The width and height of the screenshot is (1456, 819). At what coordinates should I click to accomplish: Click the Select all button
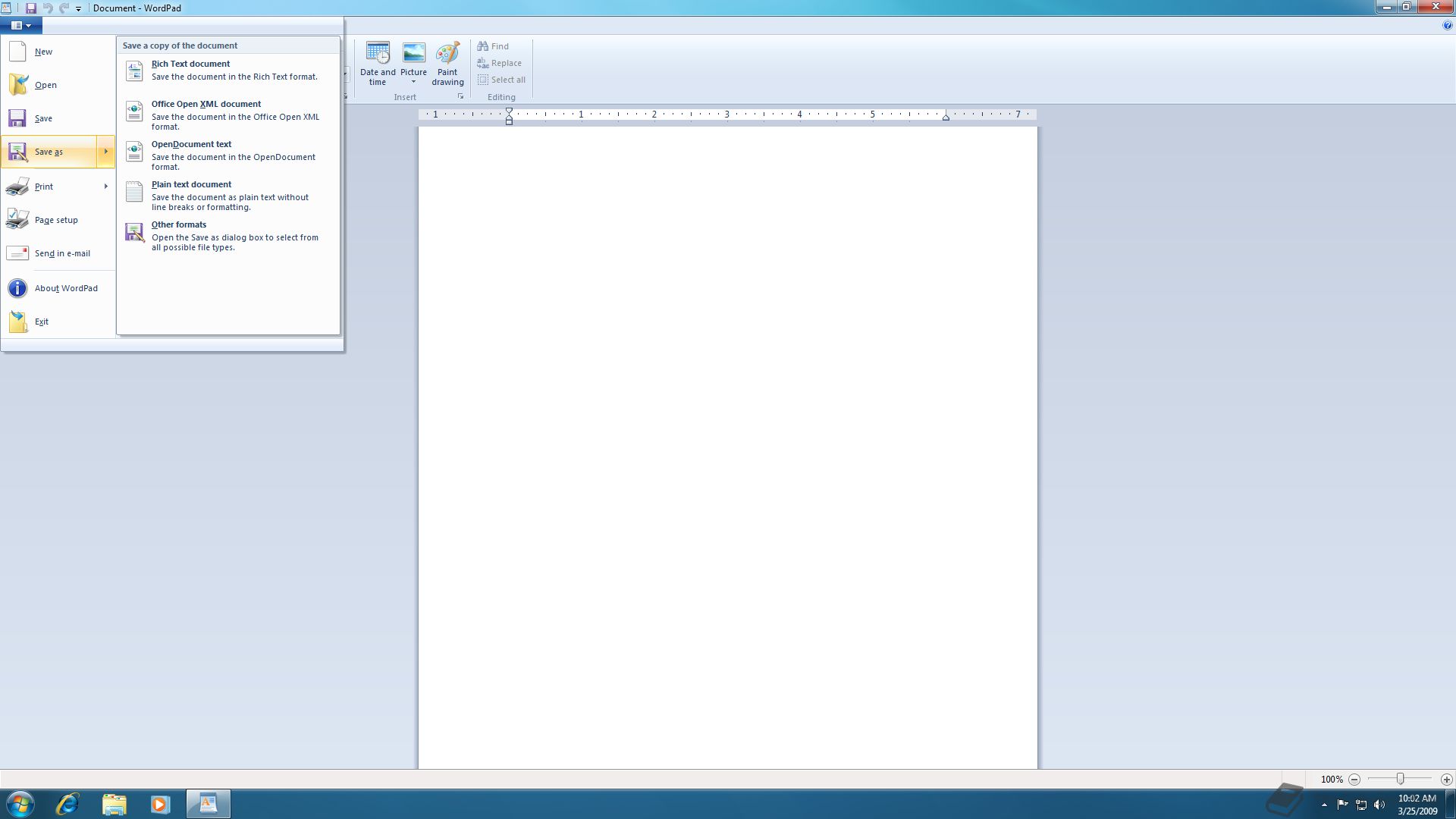[x=501, y=80]
